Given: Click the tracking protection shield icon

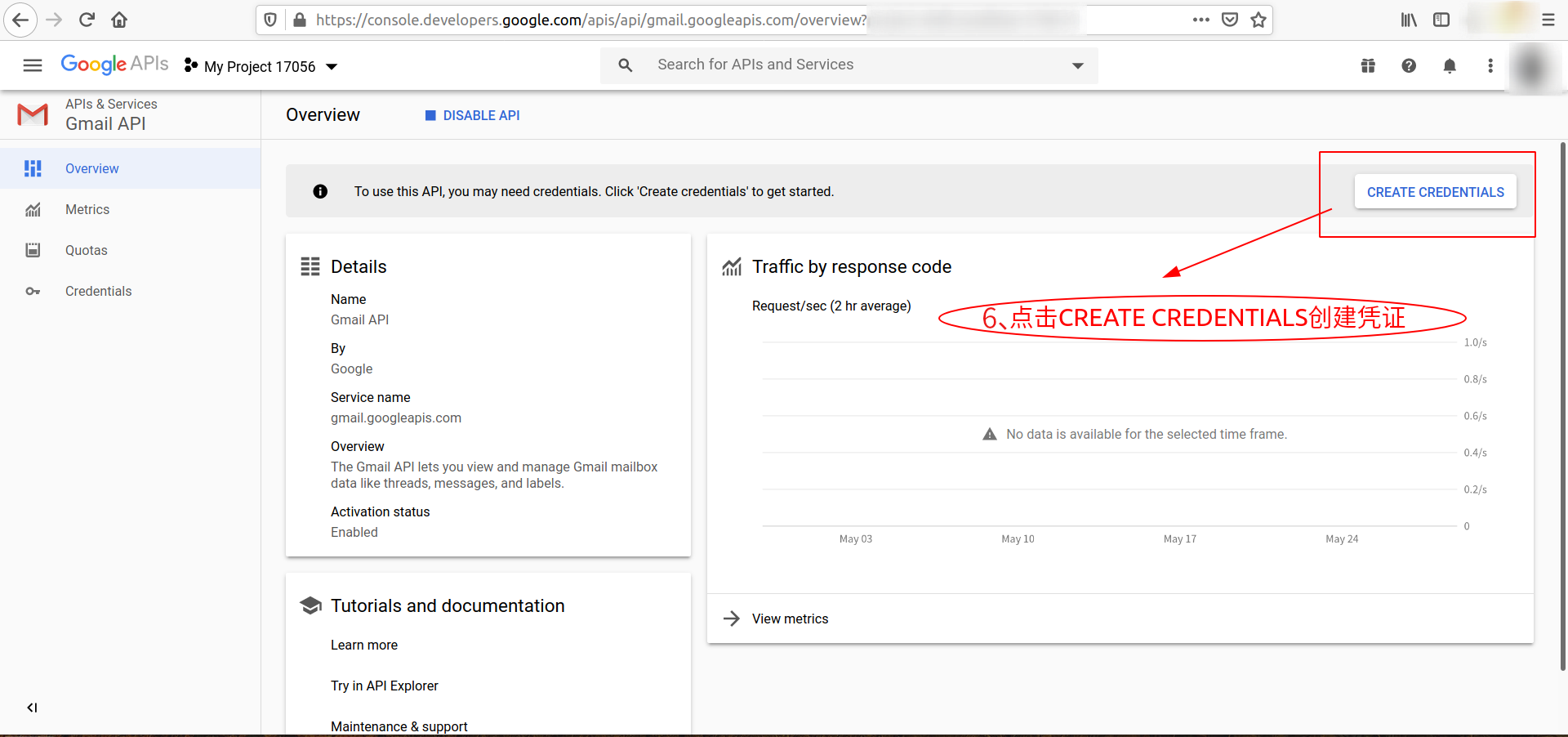Looking at the screenshot, I should click(x=270, y=20).
